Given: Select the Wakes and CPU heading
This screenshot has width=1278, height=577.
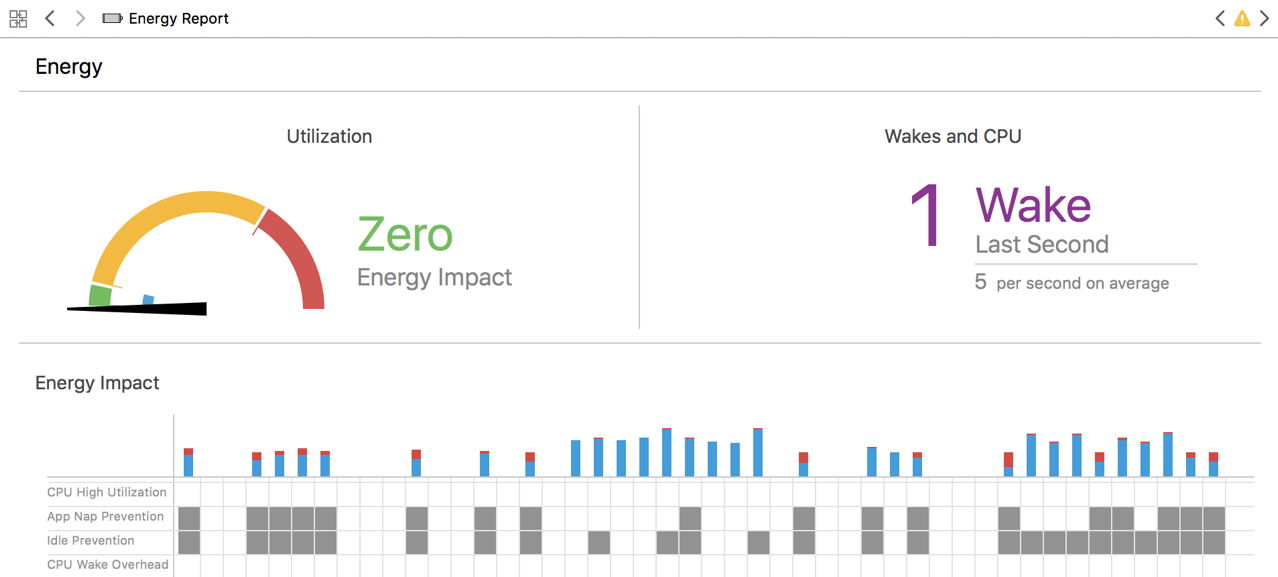Looking at the screenshot, I should tap(952, 136).
